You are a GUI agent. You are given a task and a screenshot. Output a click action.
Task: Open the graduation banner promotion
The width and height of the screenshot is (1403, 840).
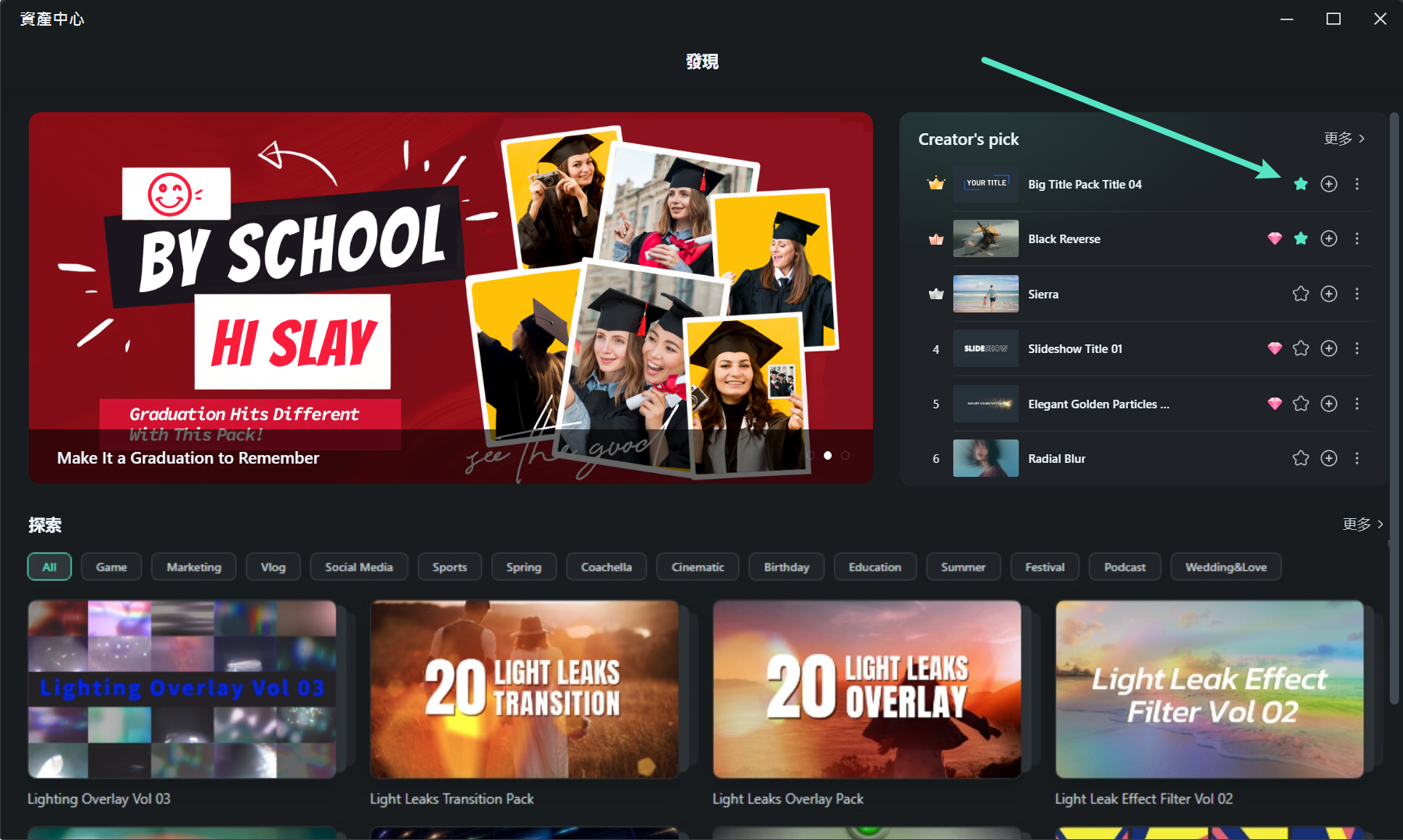[451, 298]
